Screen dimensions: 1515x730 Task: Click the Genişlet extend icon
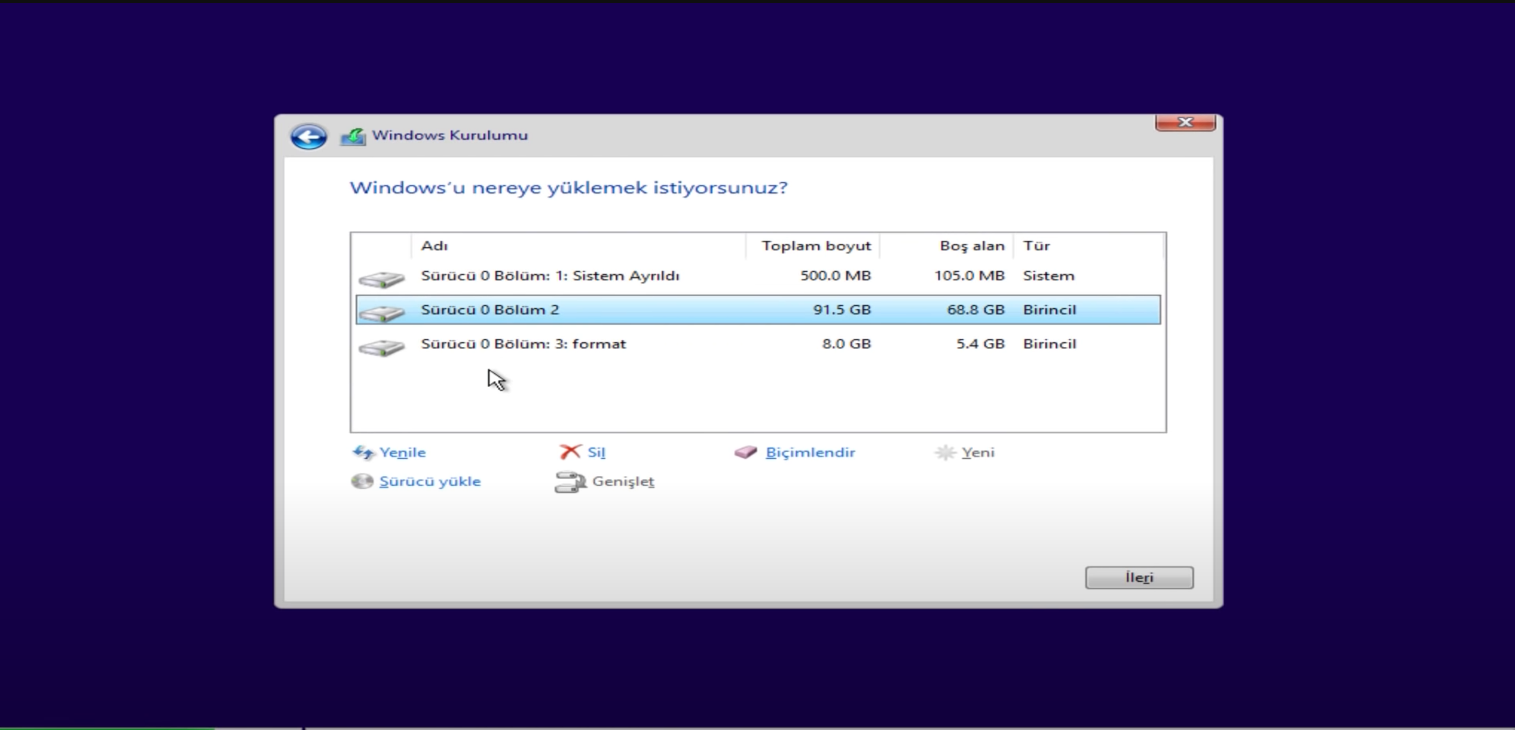[x=570, y=483]
